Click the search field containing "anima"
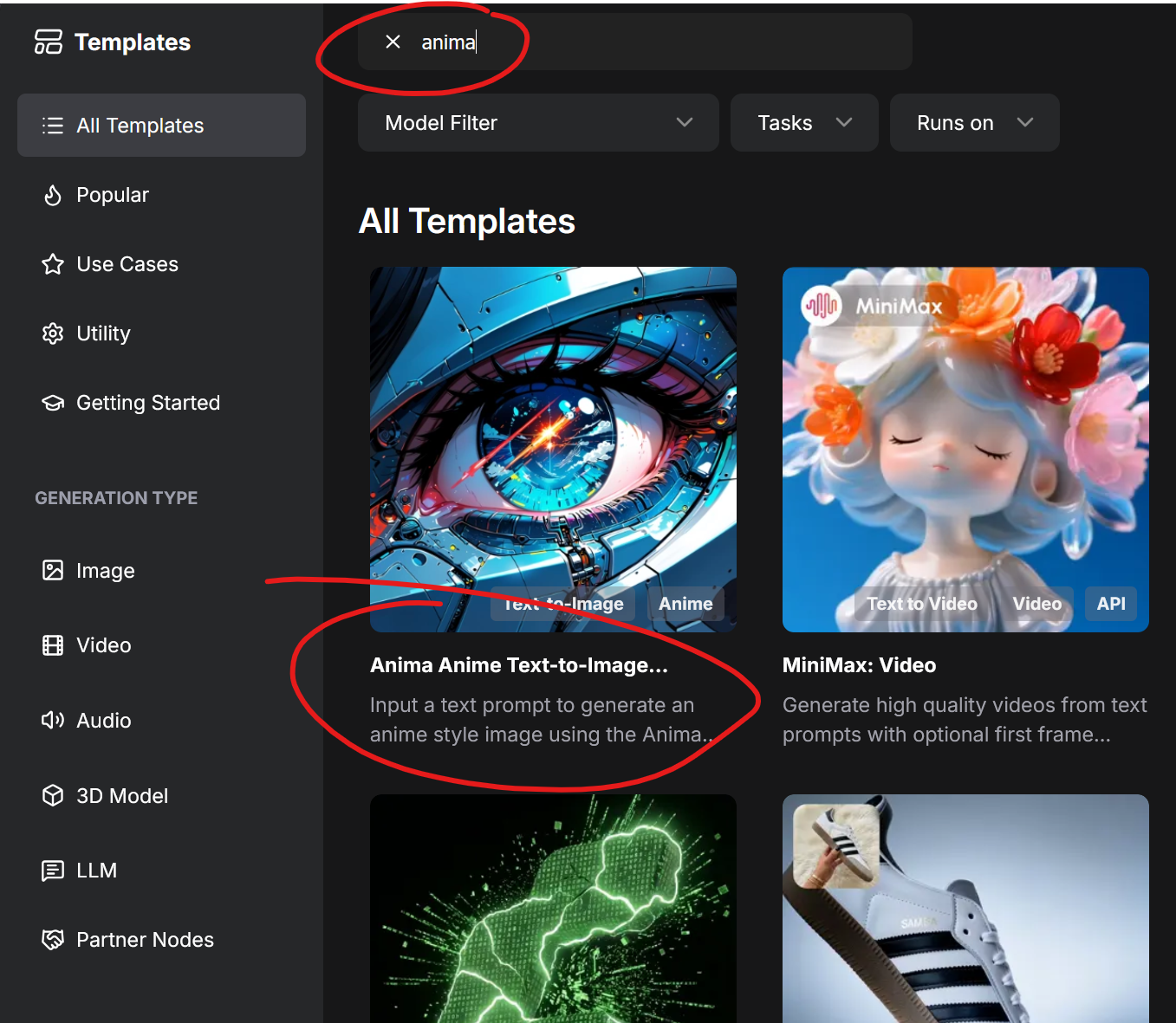Viewport: 1176px width, 1023px height. (x=635, y=42)
